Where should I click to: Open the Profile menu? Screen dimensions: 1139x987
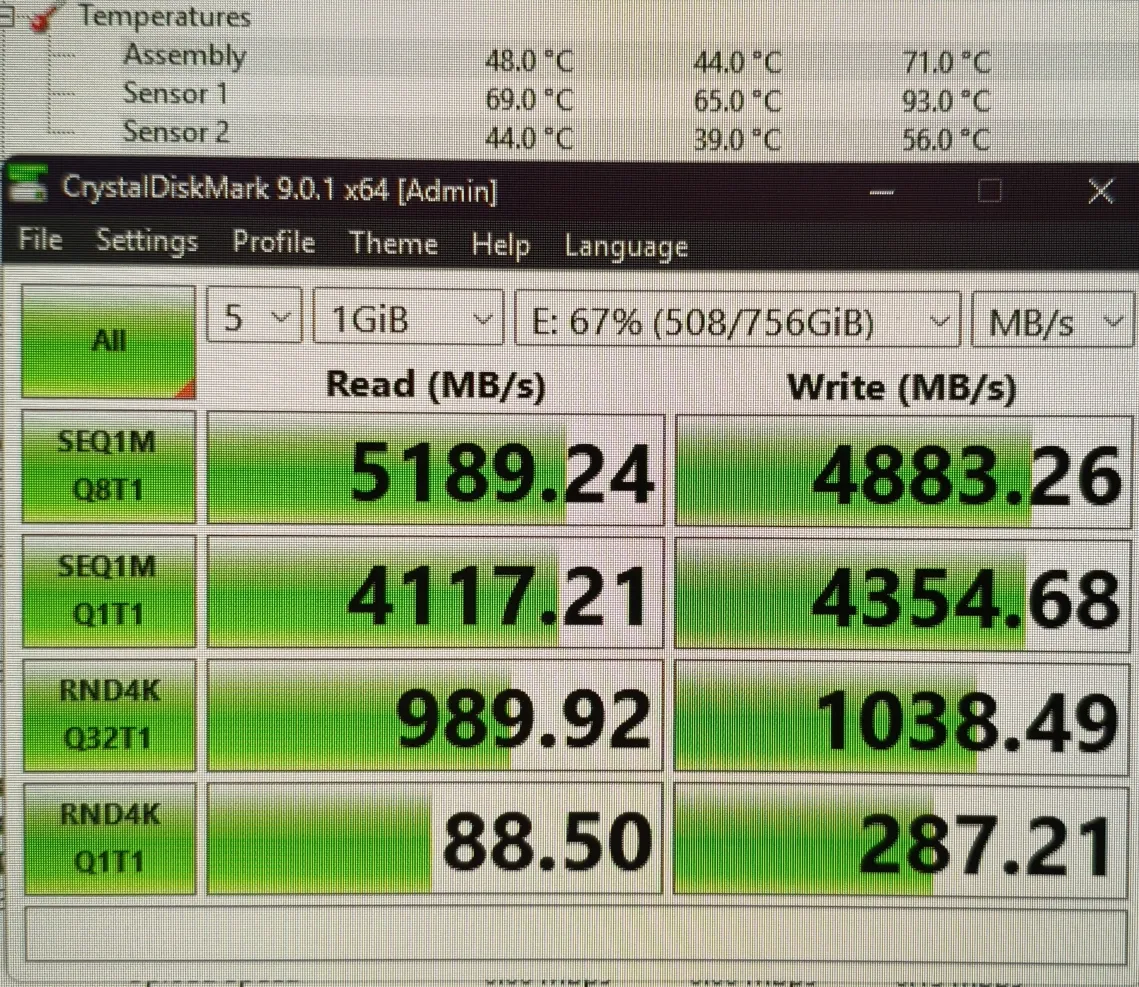pyautogui.click(x=273, y=243)
